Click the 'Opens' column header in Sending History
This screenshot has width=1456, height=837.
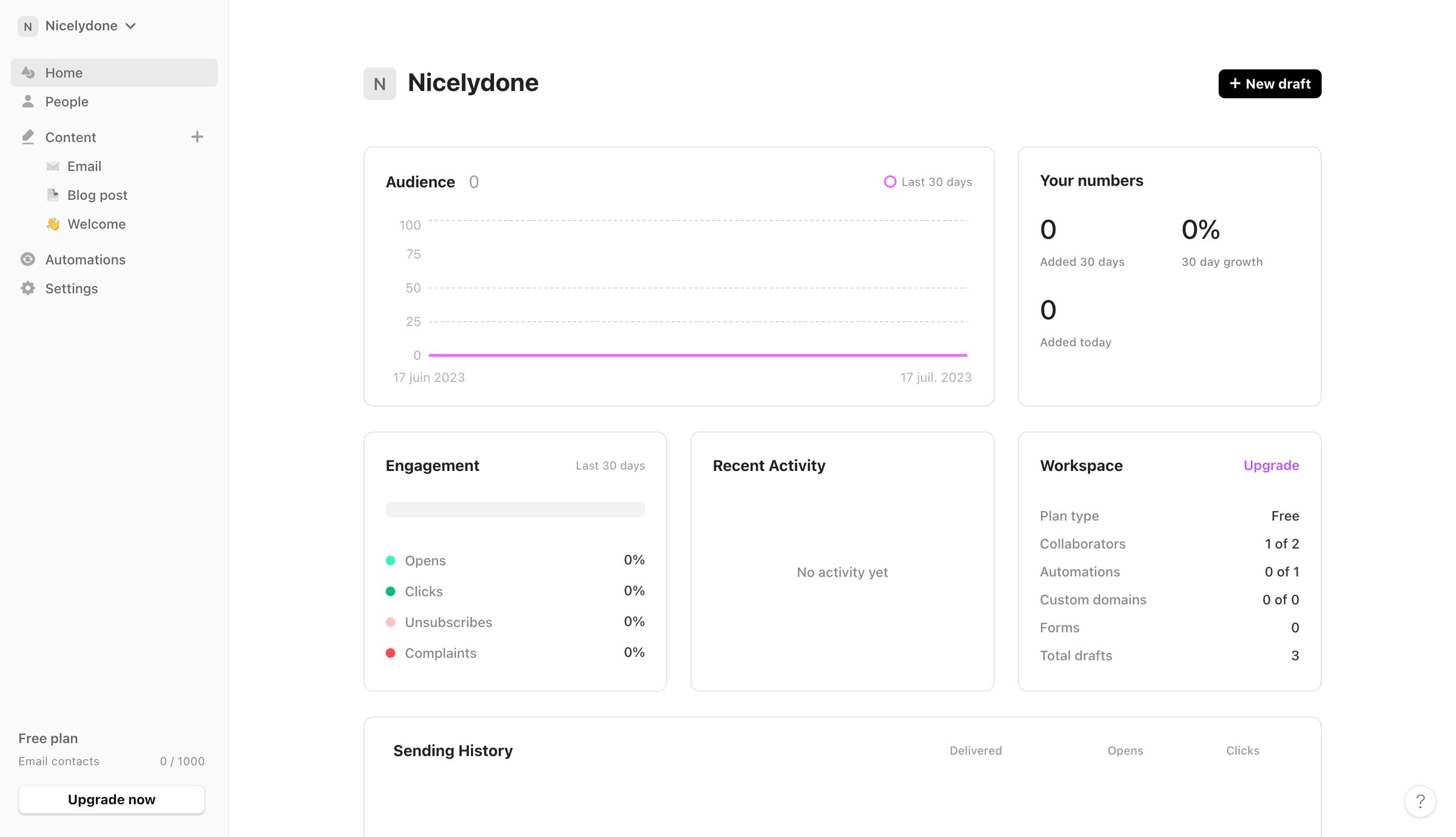(1125, 751)
